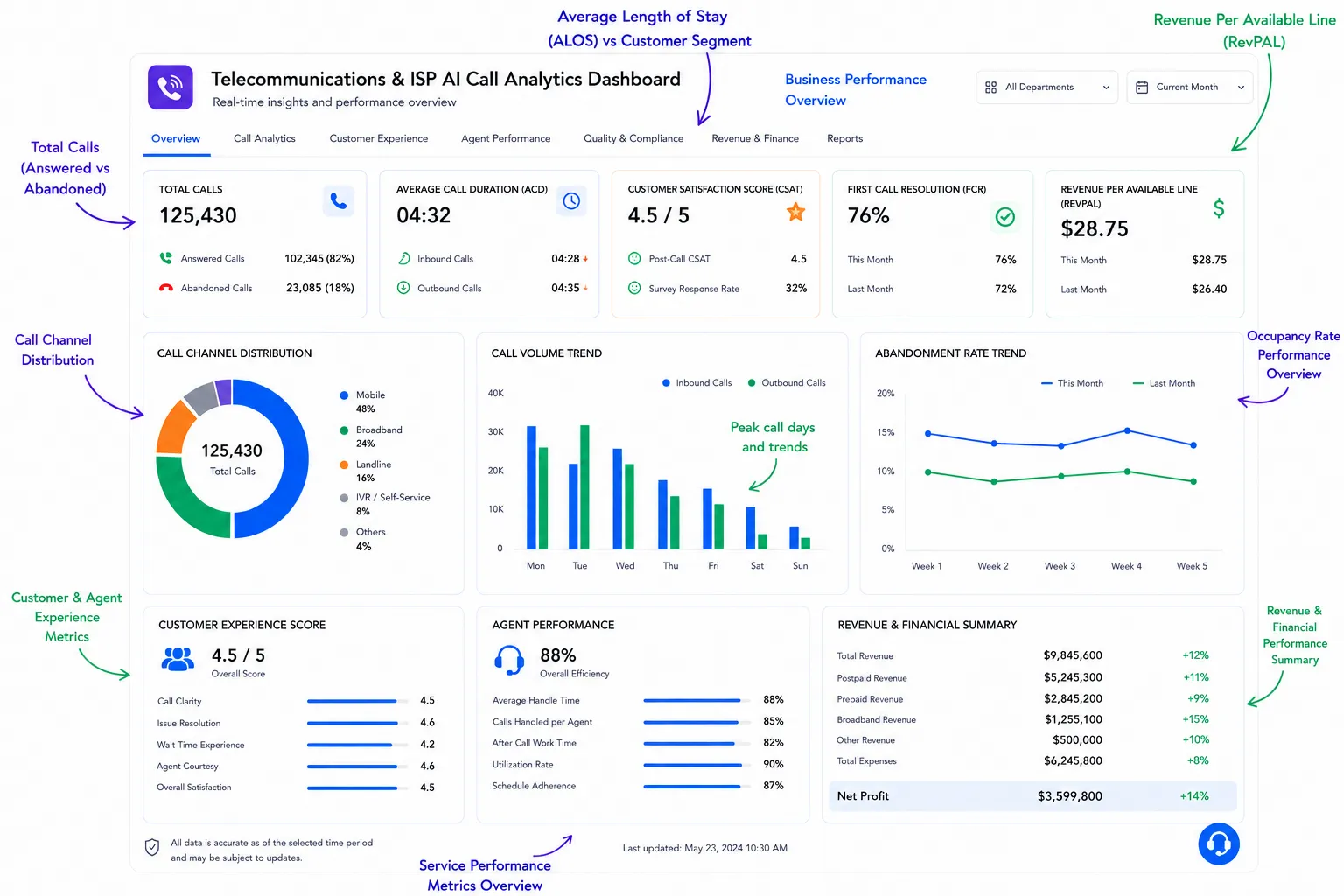Click the Answered Calls 102,345 (82%) value
Image resolution: width=1344 pixels, height=896 pixels.
pyautogui.click(x=319, y=259)
